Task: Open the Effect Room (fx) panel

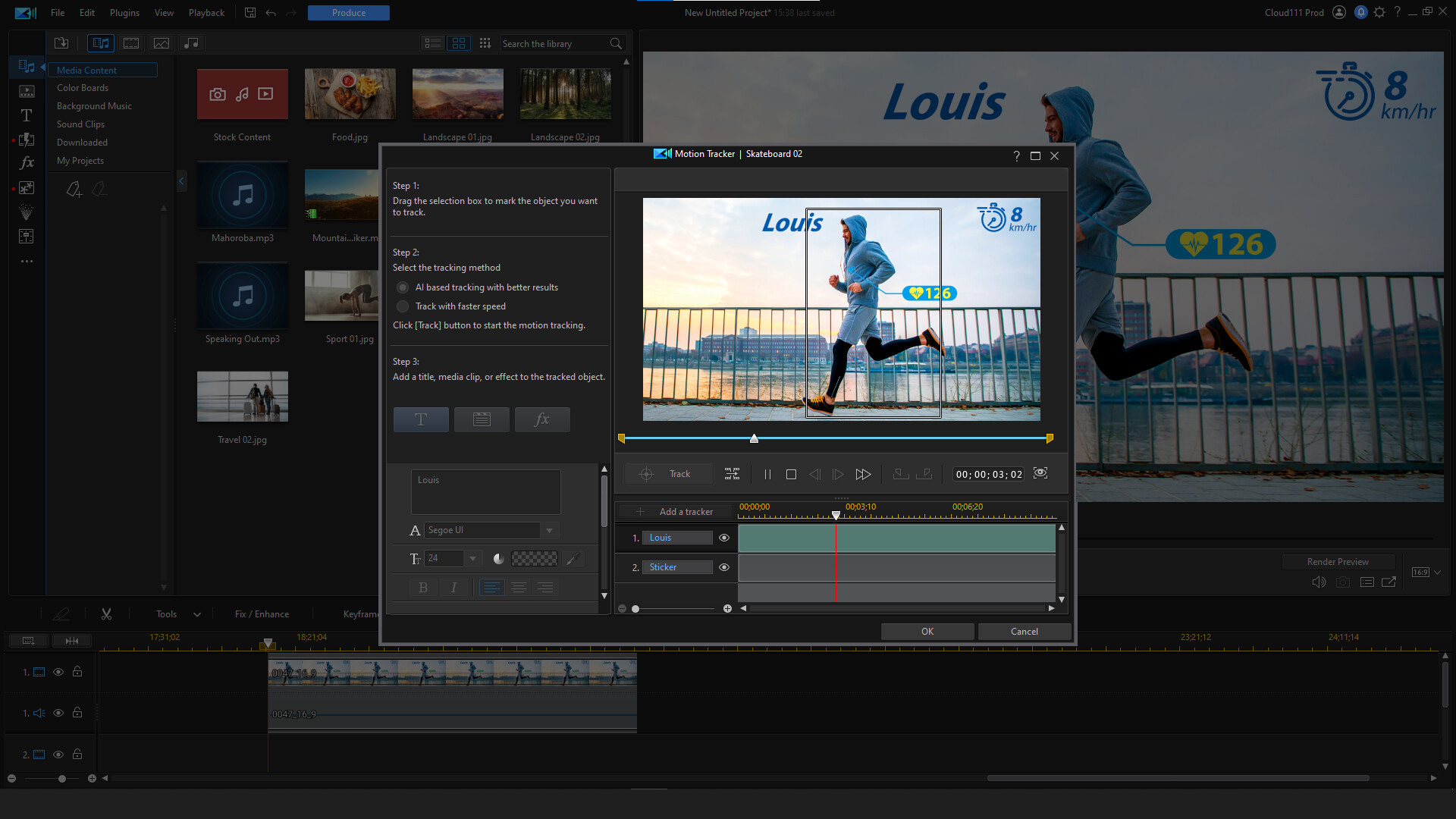Action: tap(26, 162)
